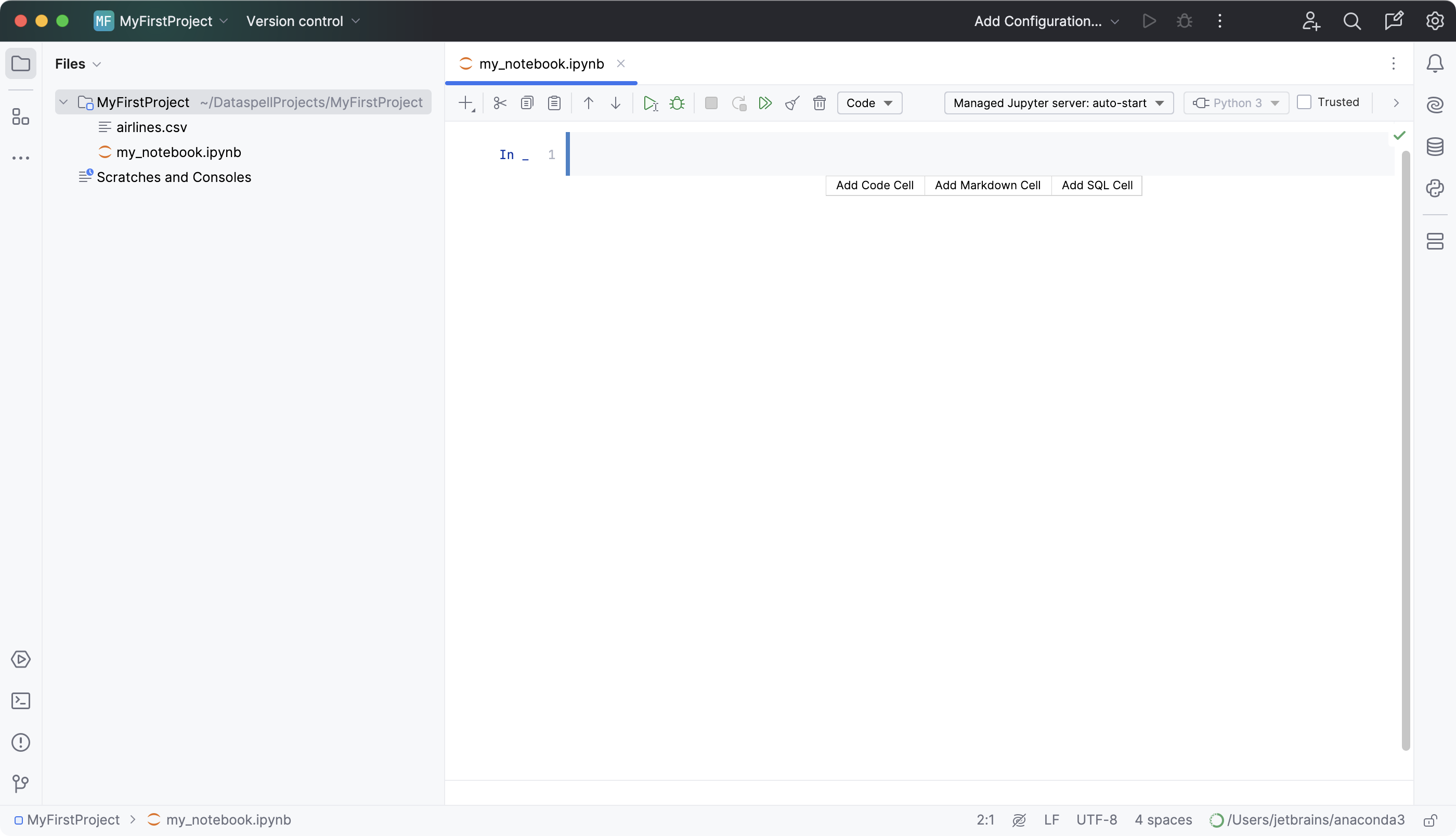Move the cell down with the arrow icon

click(x=616, y=103)
